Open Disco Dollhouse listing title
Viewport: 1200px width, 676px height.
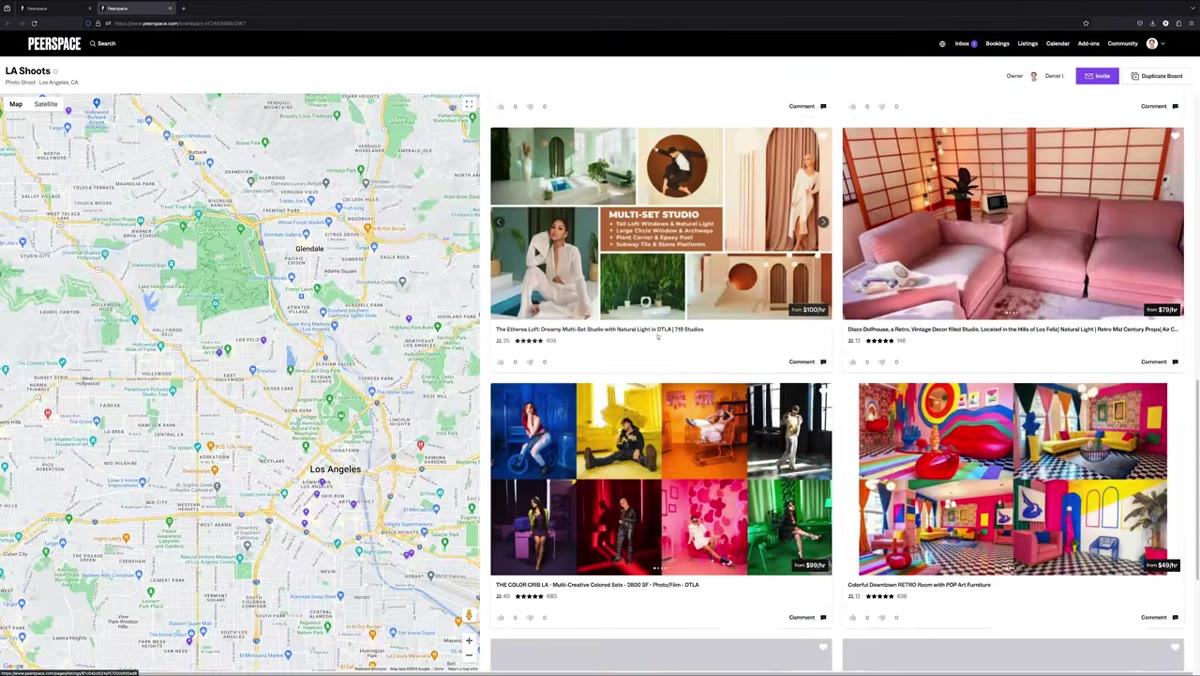pos(1013,329)
